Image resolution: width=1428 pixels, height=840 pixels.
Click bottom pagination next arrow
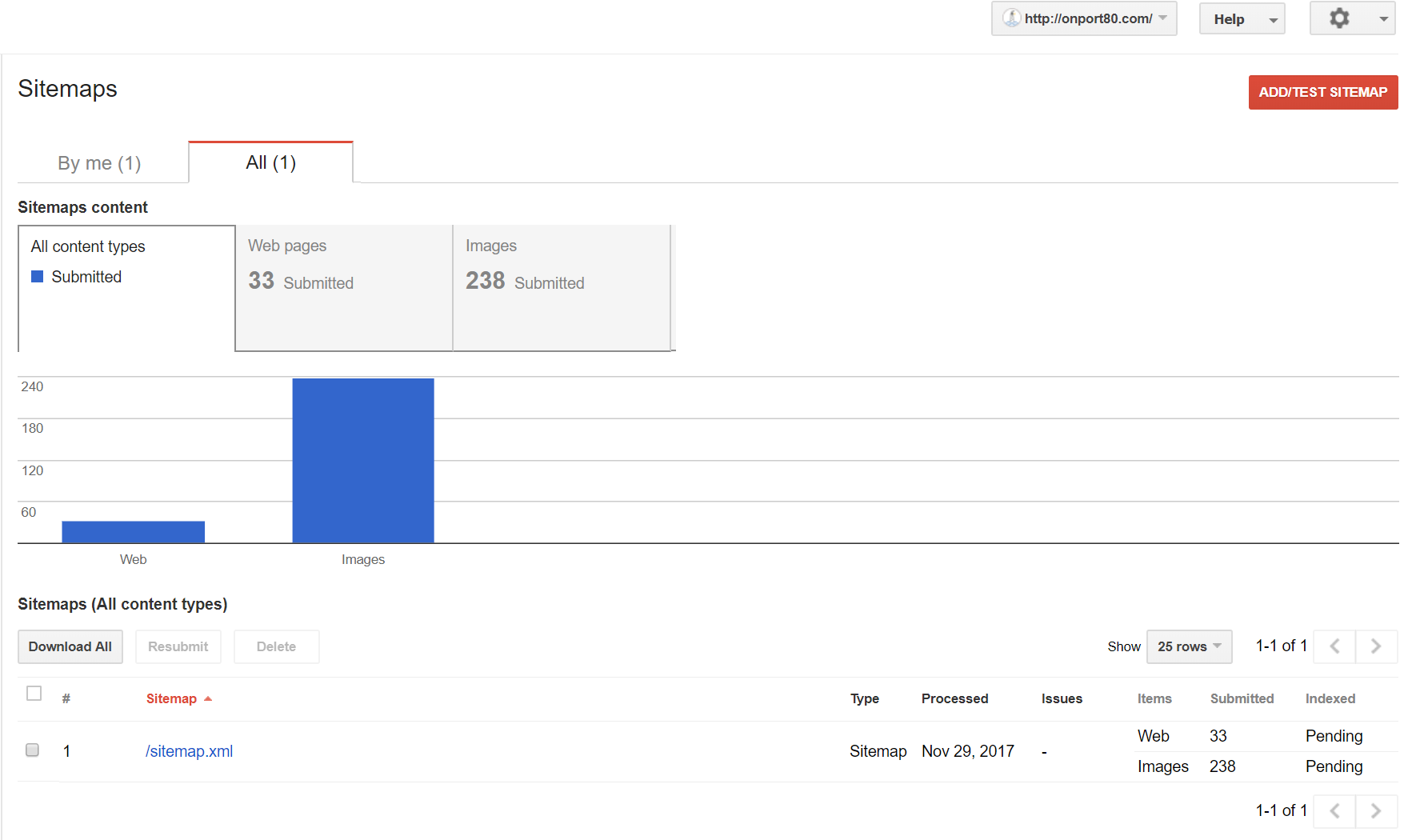1376,811
